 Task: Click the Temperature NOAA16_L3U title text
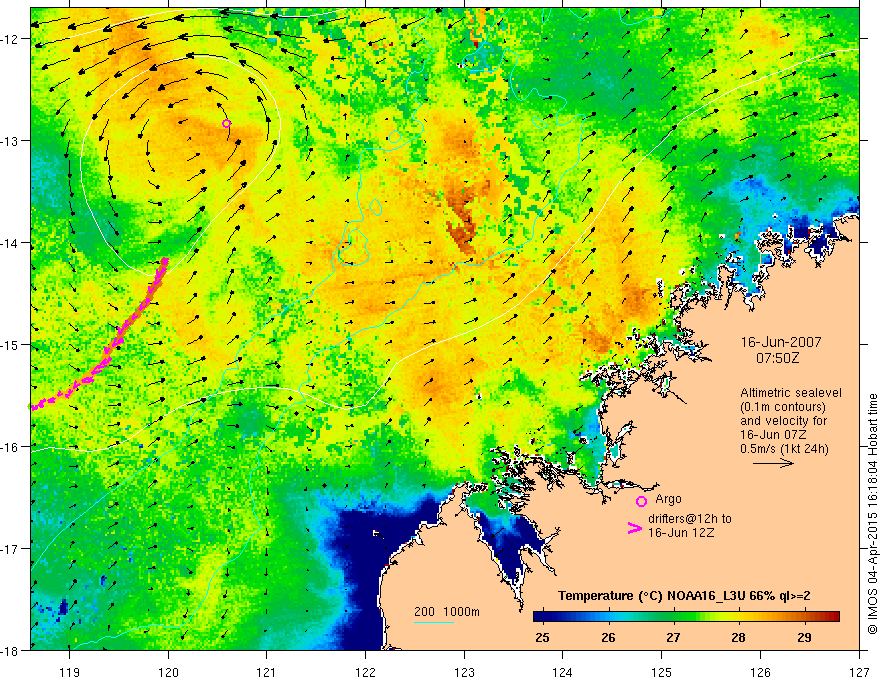pyautogui.click(x=684, y=596)
